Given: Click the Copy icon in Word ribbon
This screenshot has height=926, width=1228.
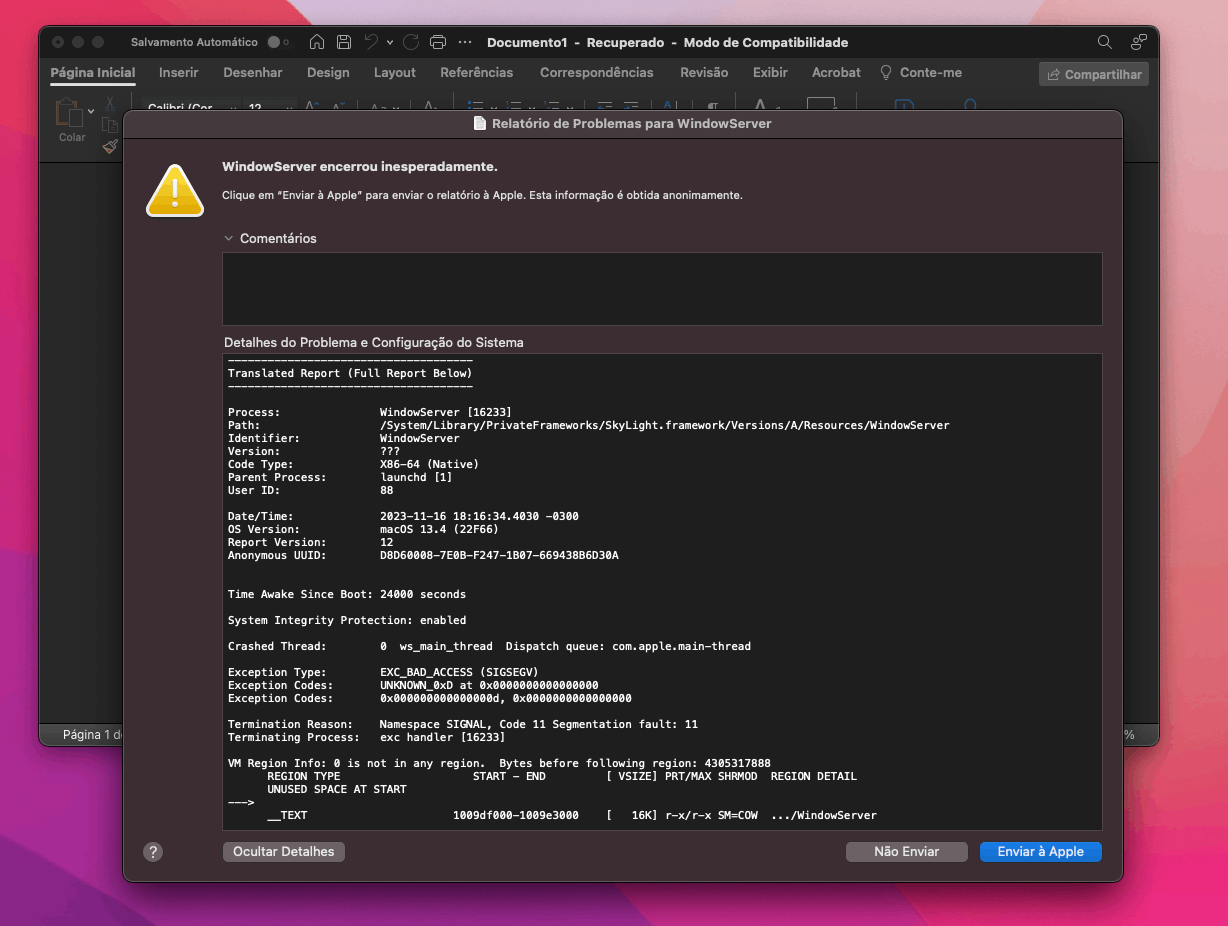Looking at the screenshot, I should click(110, 125).
